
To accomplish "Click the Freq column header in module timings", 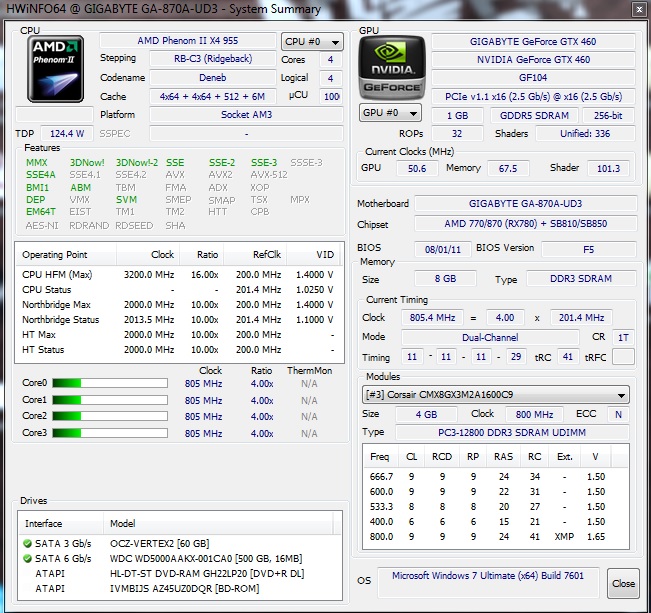I will [x=381, y=457].
